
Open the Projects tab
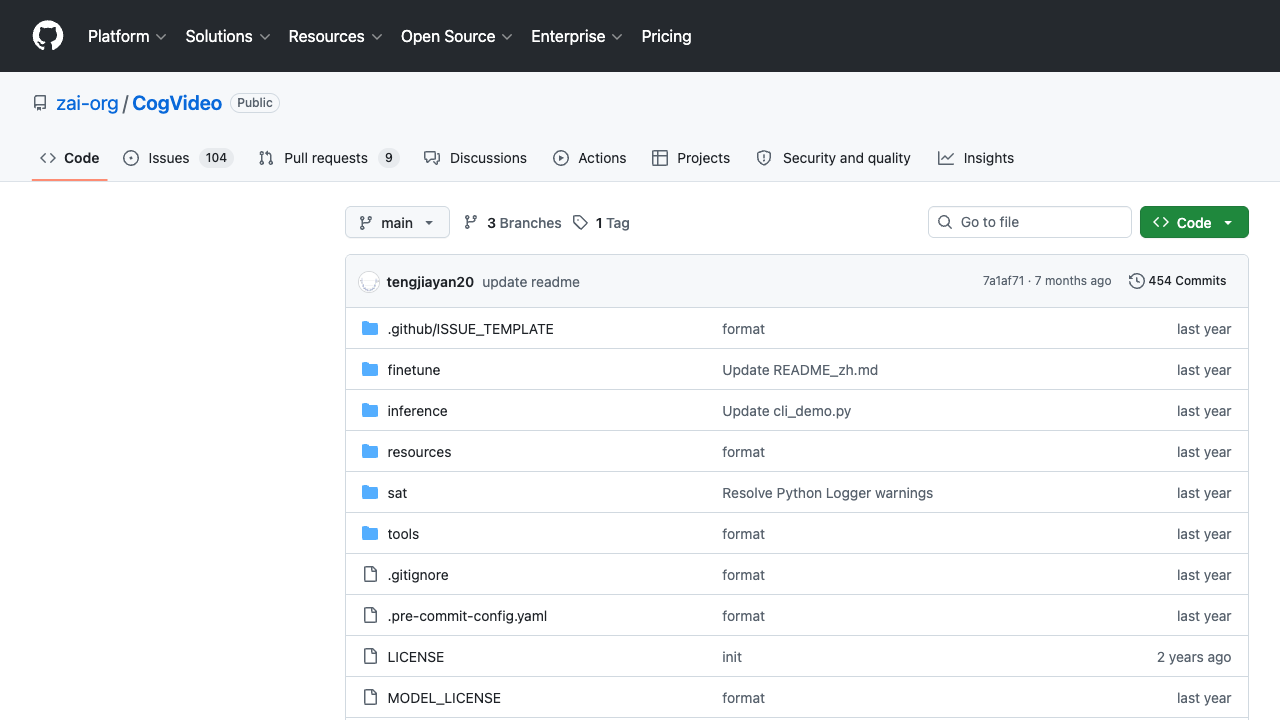coord(691,158)
